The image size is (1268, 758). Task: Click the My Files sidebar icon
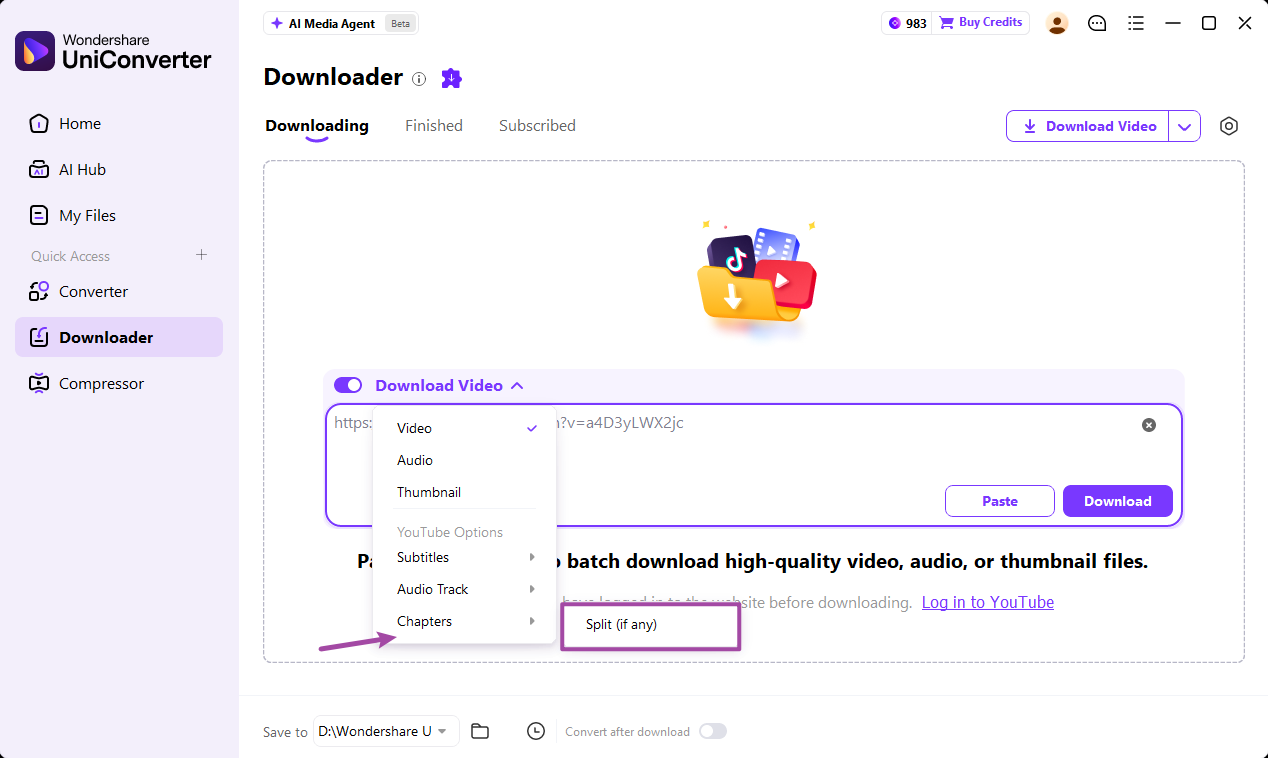point(39,216)
